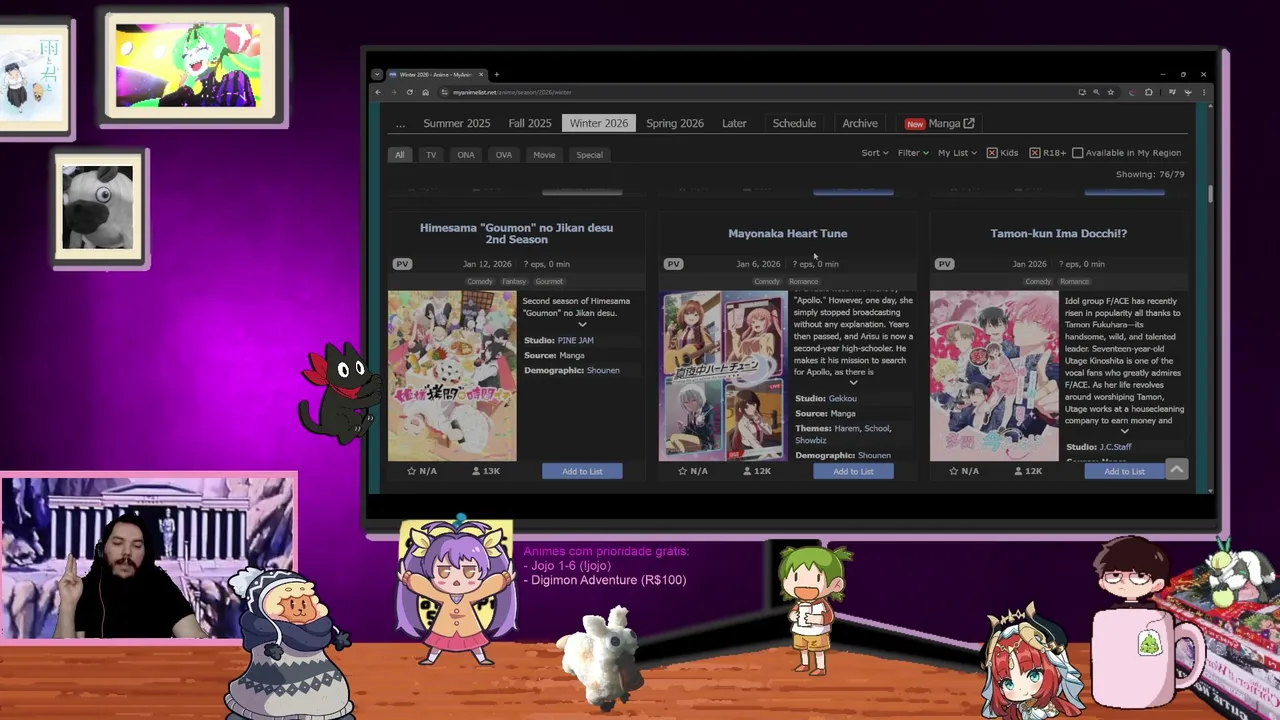Image resolution: width=1280 pixels, height=720 pixels.
Task: Add Tamon-kun Ima Docchi to list
Action: [x=1124, y=471]
